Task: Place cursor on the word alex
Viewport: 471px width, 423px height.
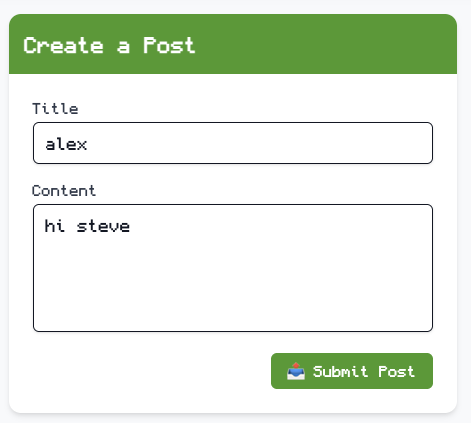Action: (x=66, y=145)
